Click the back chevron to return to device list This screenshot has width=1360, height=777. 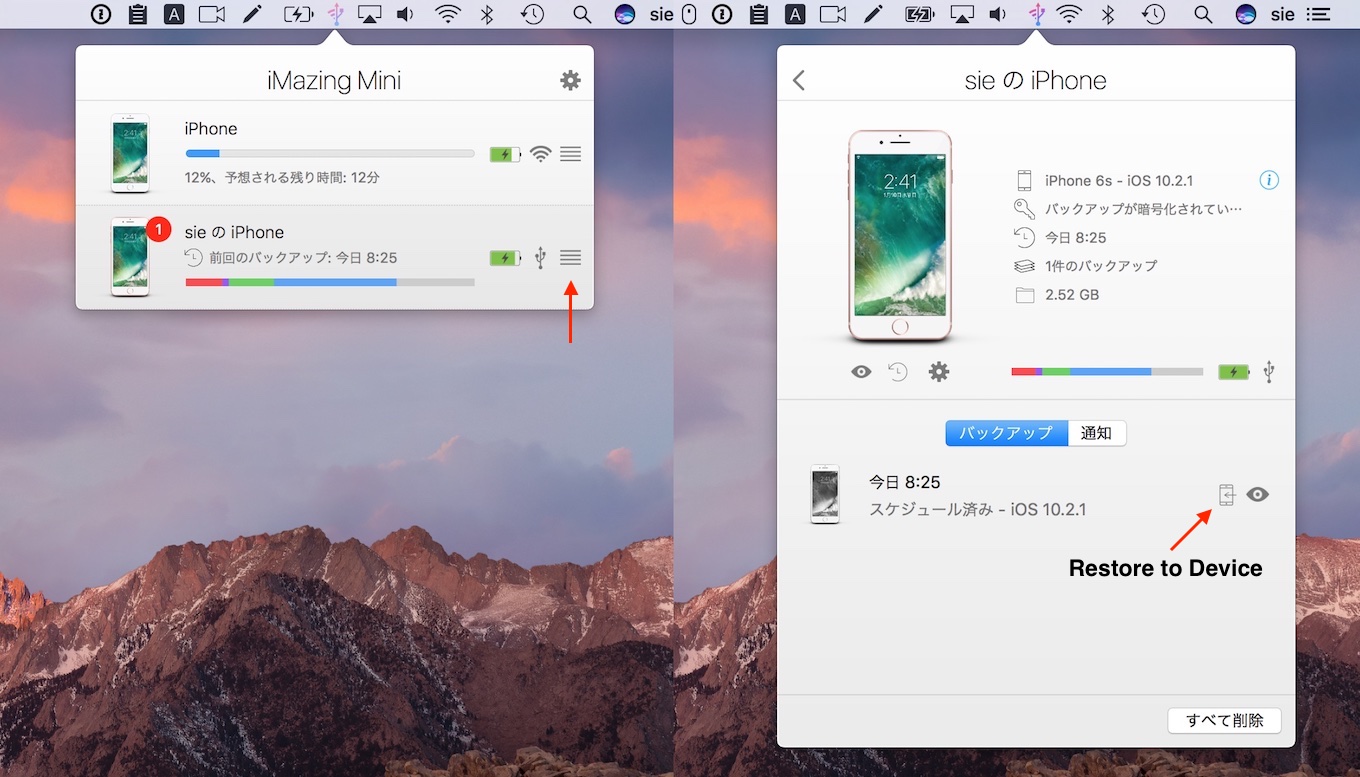pyautogui.click(x=798, y=80)
